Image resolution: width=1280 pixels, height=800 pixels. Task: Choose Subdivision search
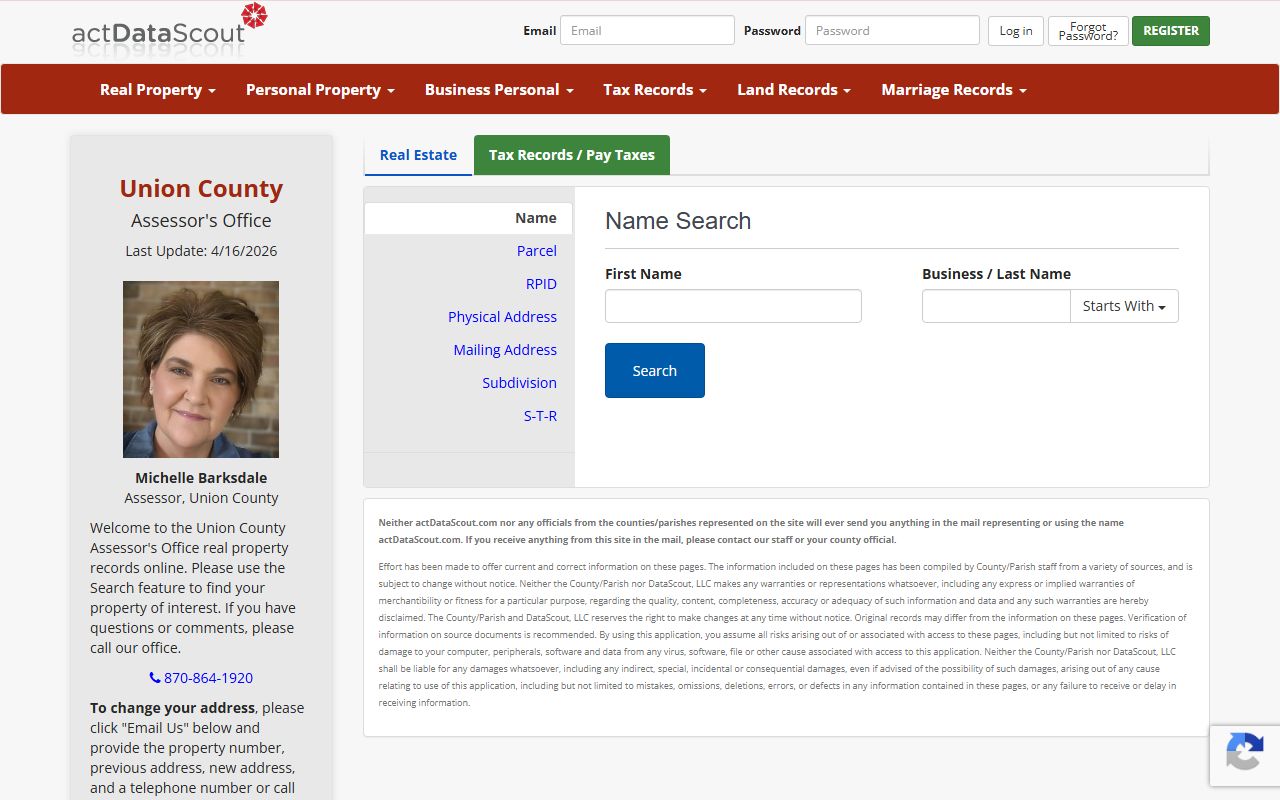519,383
